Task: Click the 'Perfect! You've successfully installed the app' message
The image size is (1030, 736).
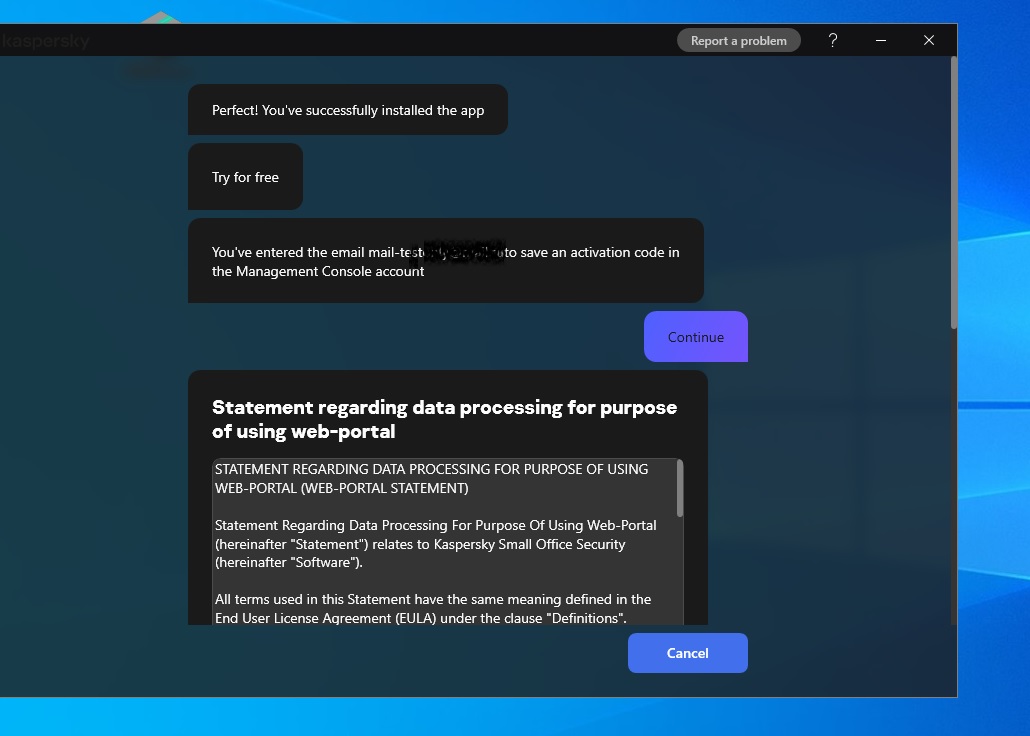Action: coord(347,110)
